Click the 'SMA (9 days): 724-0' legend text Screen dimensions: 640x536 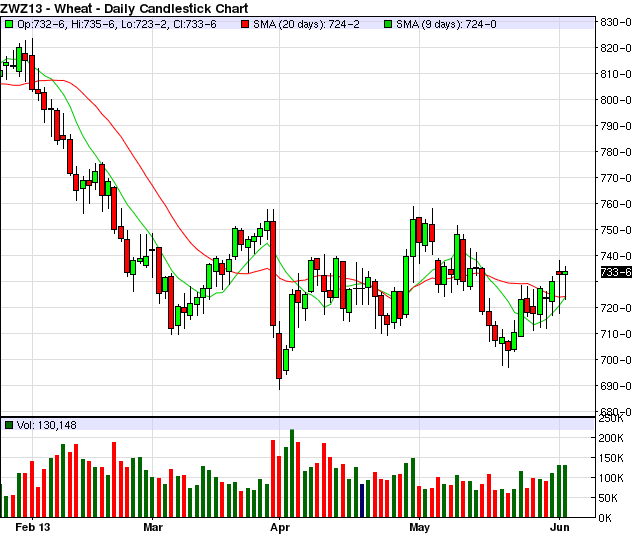tap(446, 24)
